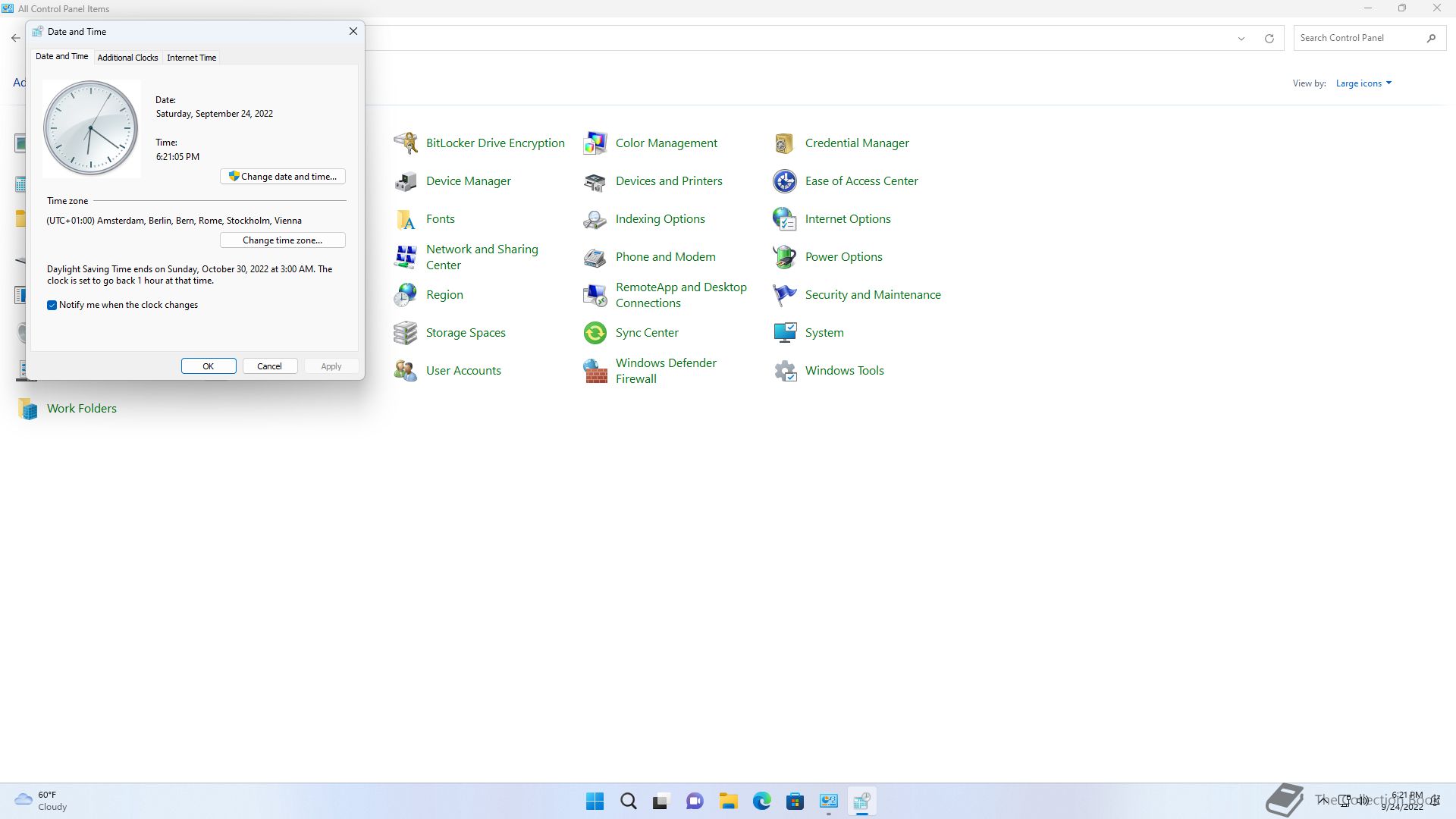This screenshot has width=1456, height=819.
Task: Toggle Notify me when the clock changes
Action: pos(52,305)
